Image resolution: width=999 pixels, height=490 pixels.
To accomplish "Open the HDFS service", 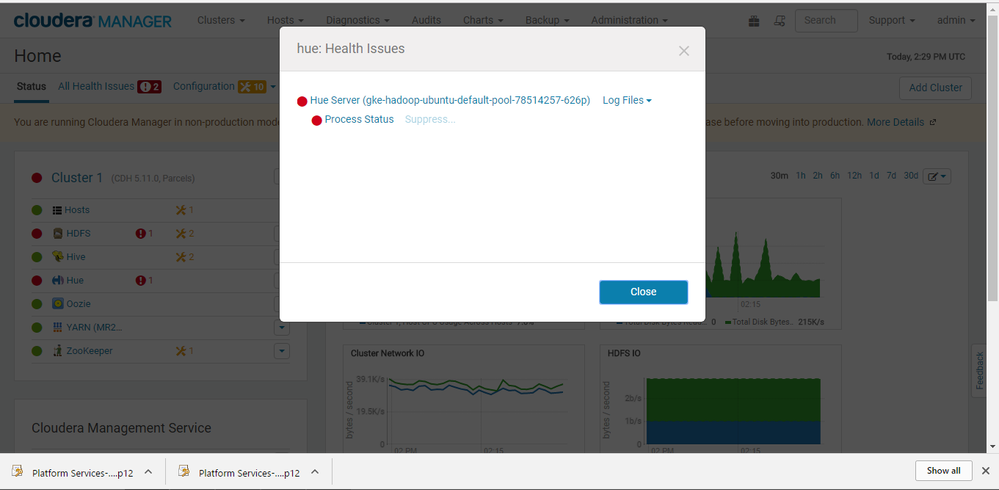I will tap(78, 233).
